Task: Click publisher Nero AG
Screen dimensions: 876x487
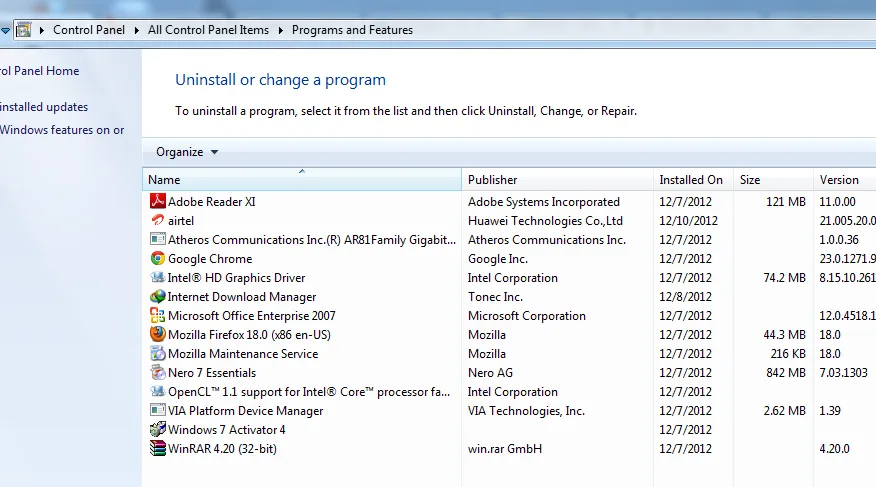Action: (490, 373)
